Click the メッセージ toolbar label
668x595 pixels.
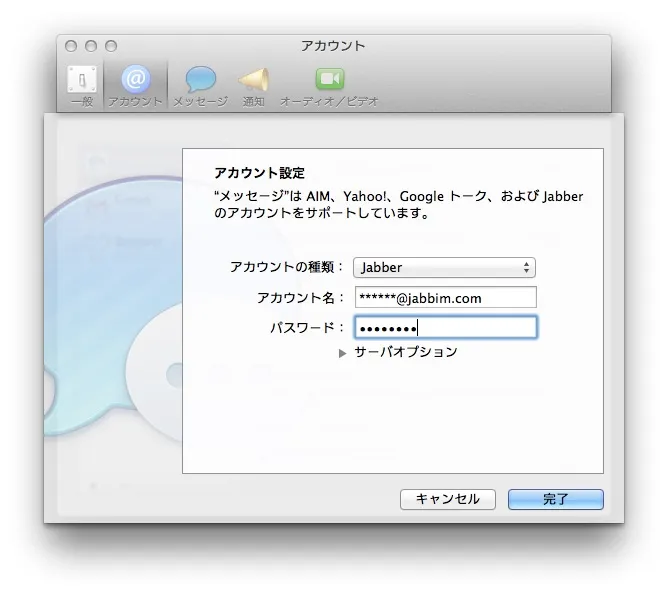coord(200,102)
